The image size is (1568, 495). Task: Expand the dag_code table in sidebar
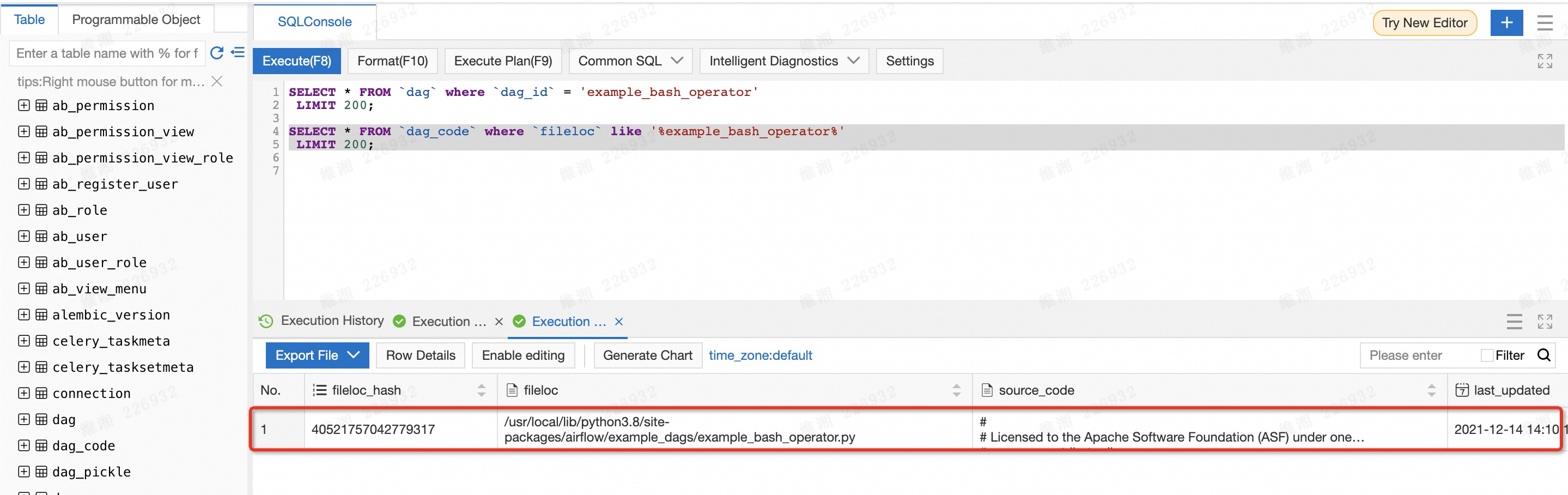pyautogui.click(x=24, y=445)
